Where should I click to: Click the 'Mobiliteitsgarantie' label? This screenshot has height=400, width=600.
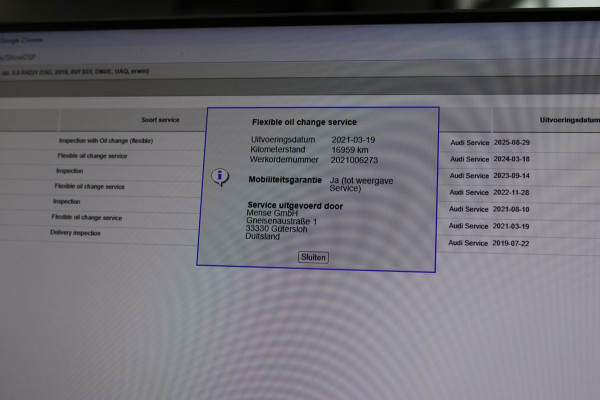click(285, 180)
